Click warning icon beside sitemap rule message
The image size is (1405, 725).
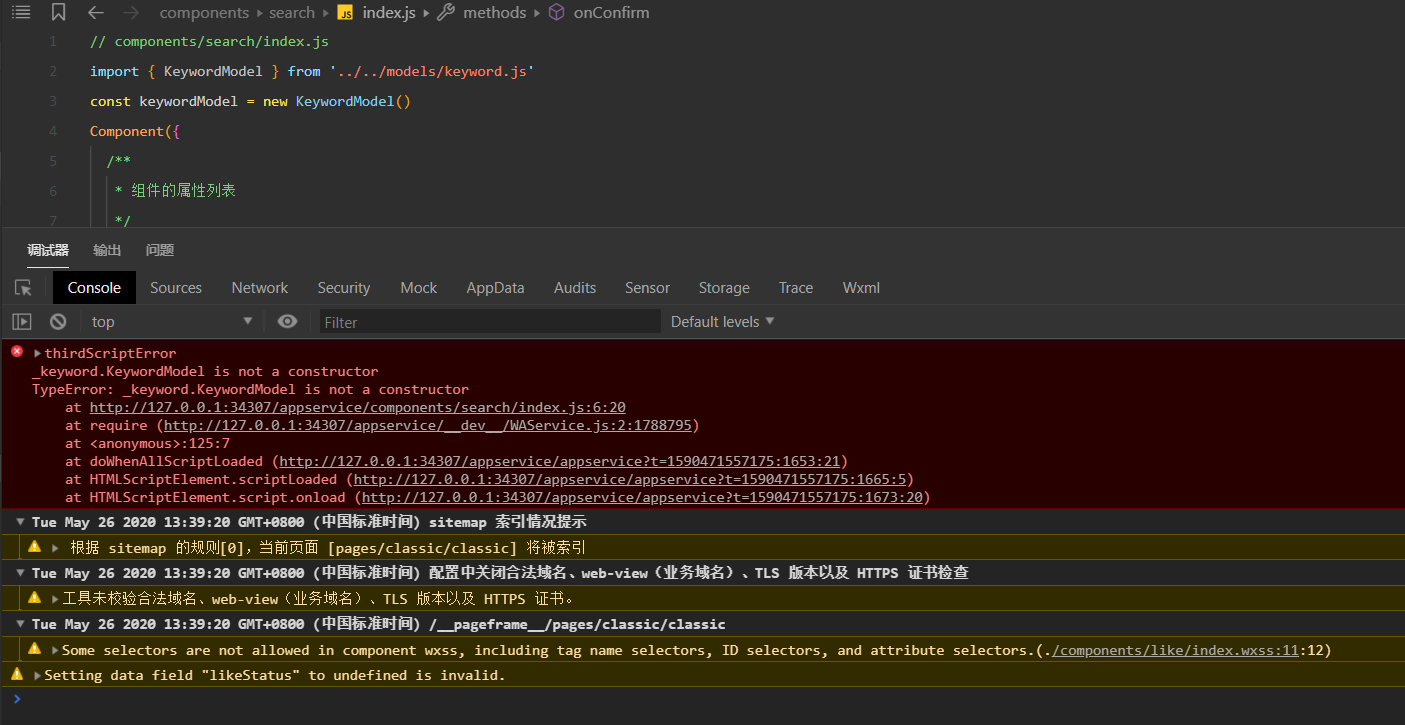[x=34, y=547]
